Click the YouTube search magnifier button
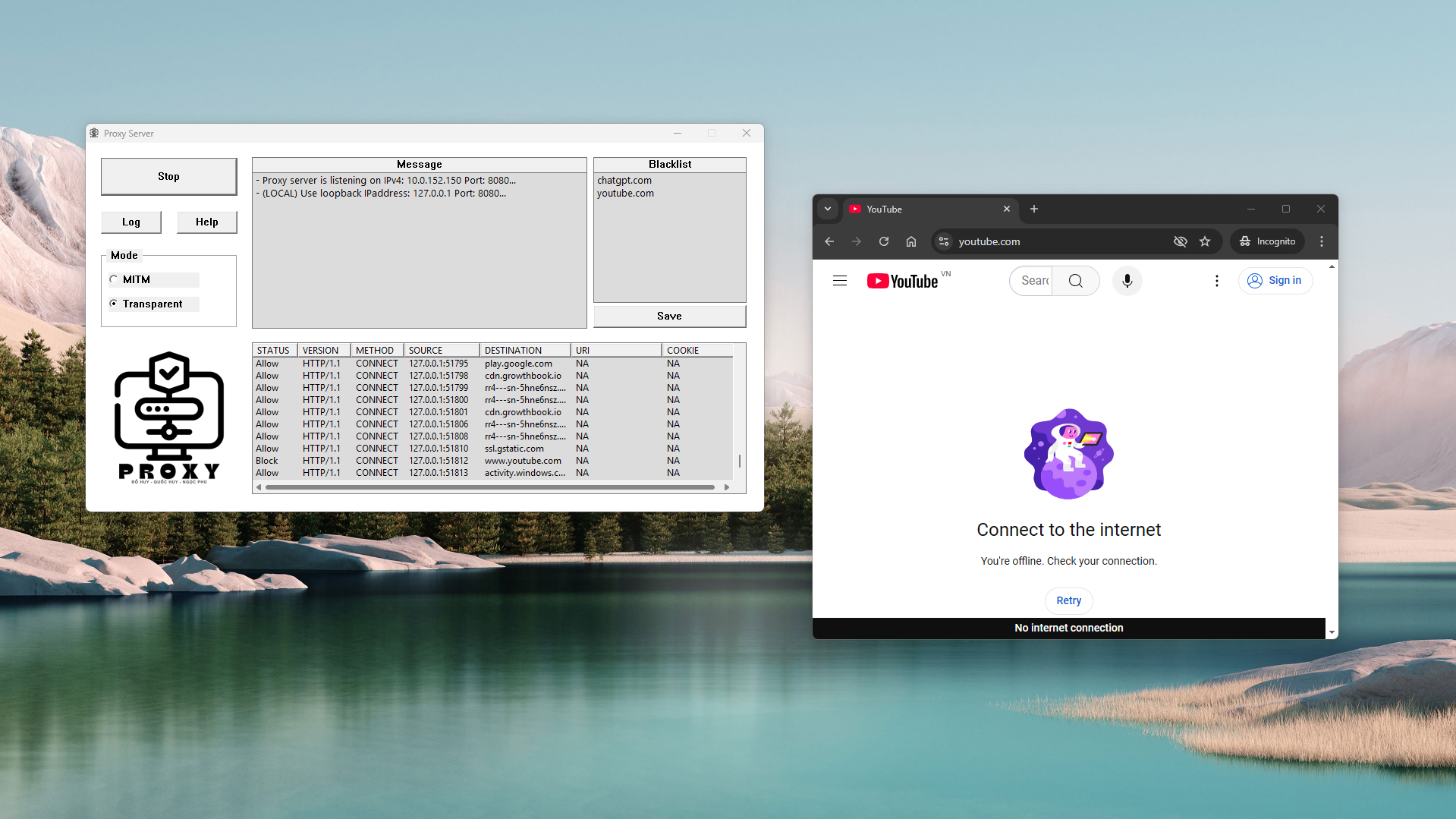 1076,281
